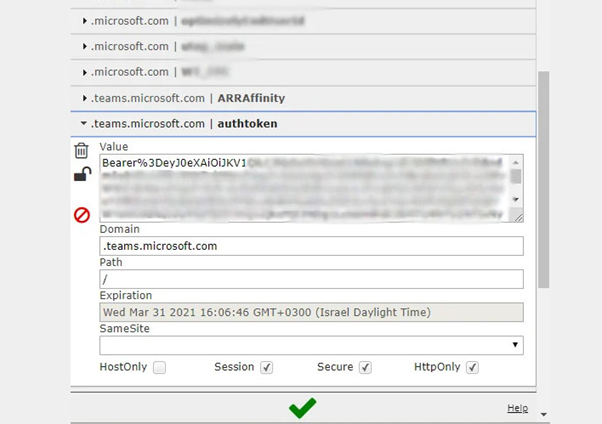Click the trash icon to delete cookie
The width and height of the screenshot is (602, 424).
click(82, 151)
